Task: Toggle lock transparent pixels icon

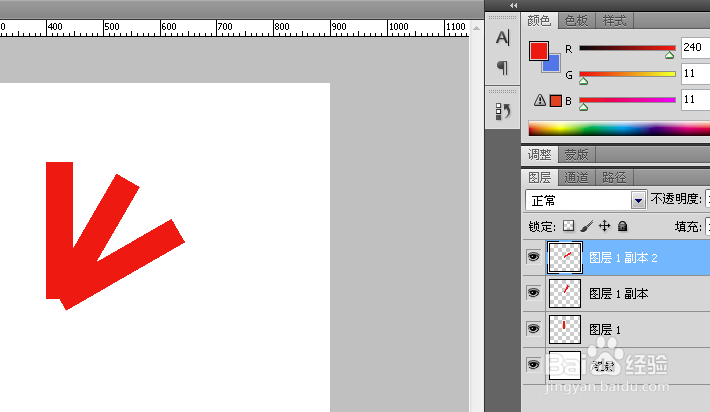Action: pos(568,225)
